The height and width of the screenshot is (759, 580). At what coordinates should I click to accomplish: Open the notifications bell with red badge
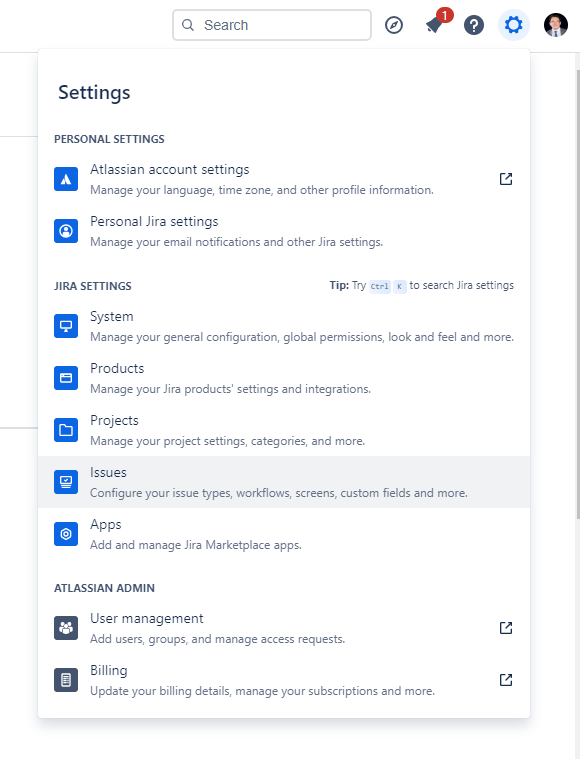point(437,22)
